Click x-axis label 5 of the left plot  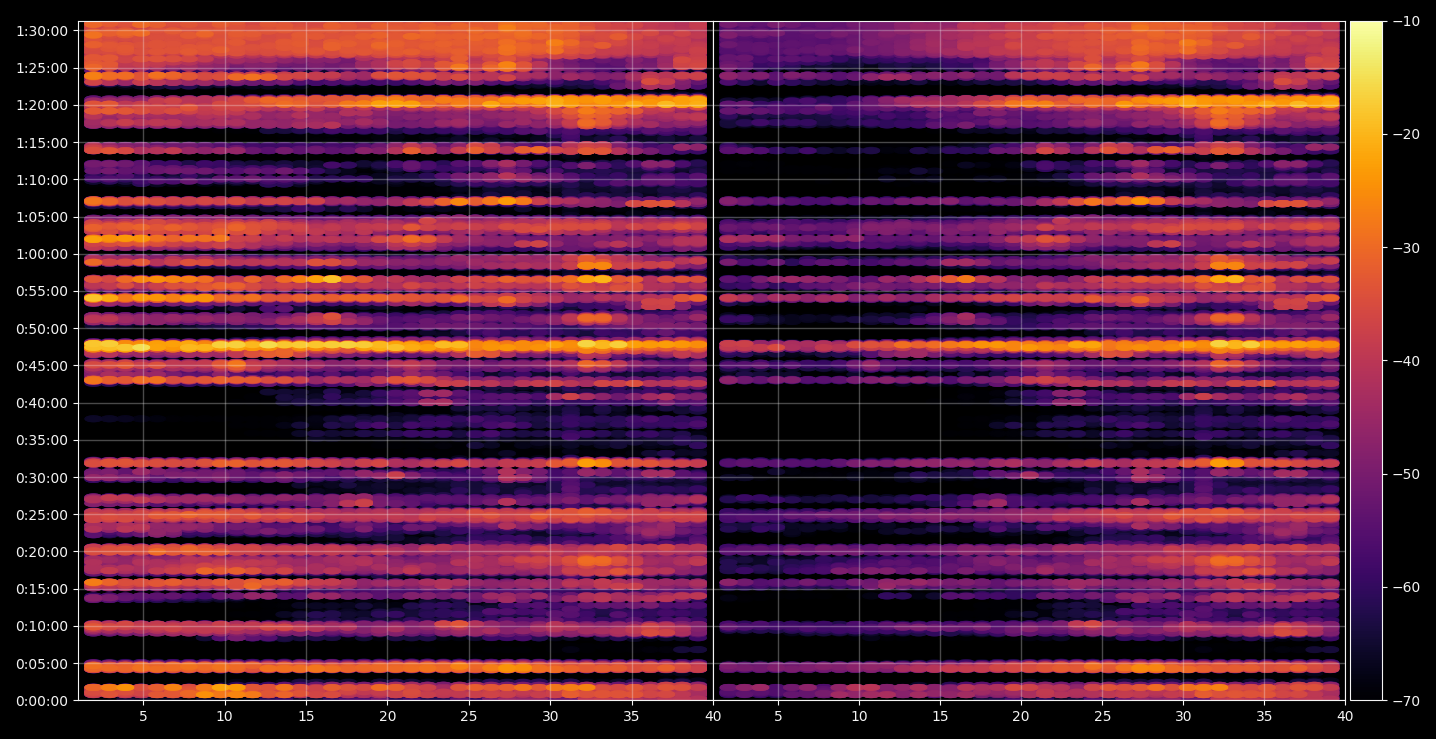(143, 717)
